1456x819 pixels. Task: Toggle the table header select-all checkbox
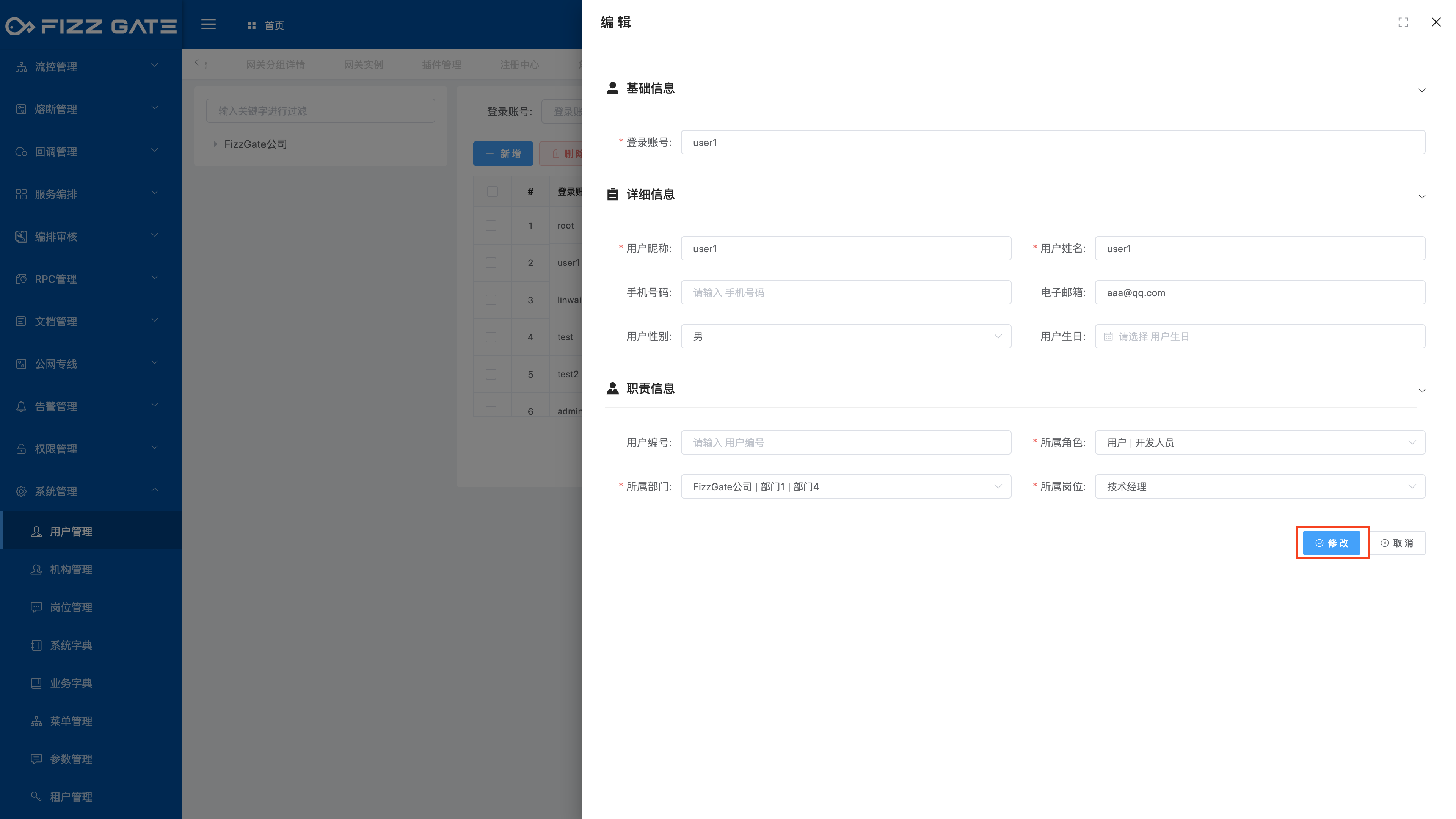click(492, 191)
